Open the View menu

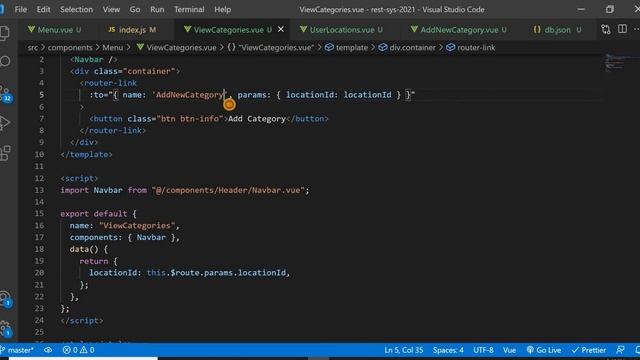click(x=111, y=9)
